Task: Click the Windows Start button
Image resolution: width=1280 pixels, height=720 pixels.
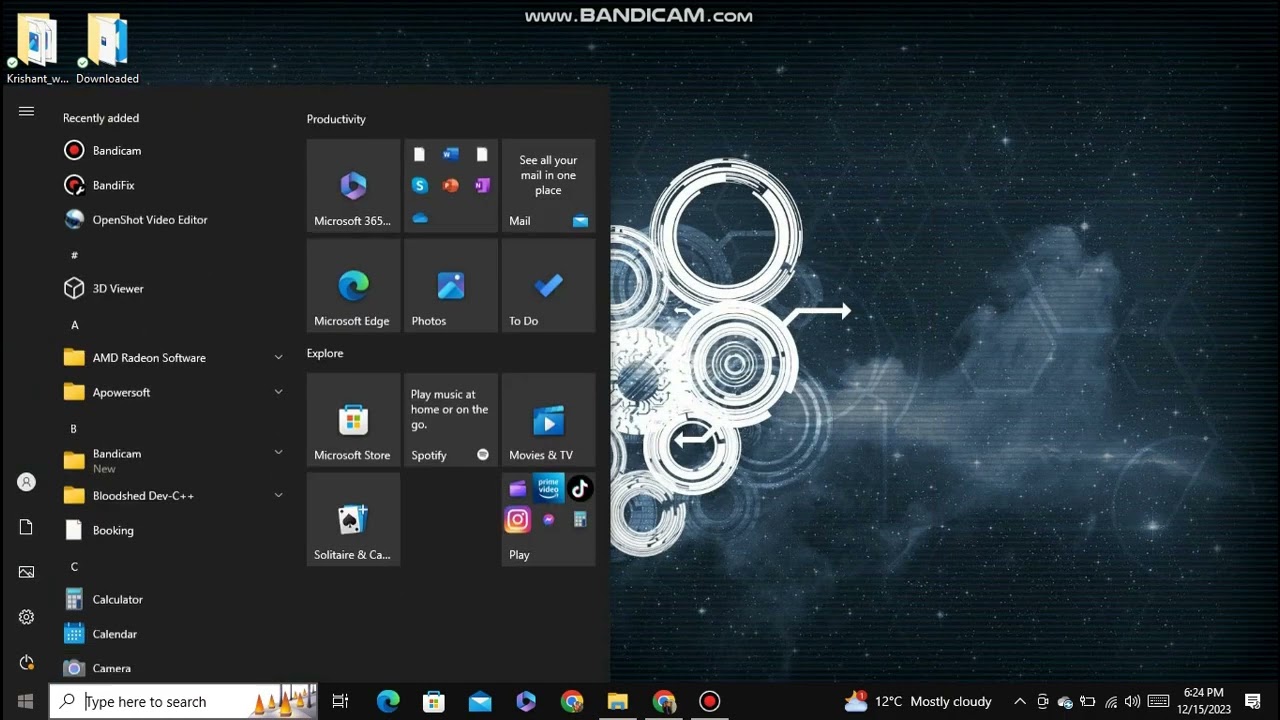Action: click(x=25, y=701)
